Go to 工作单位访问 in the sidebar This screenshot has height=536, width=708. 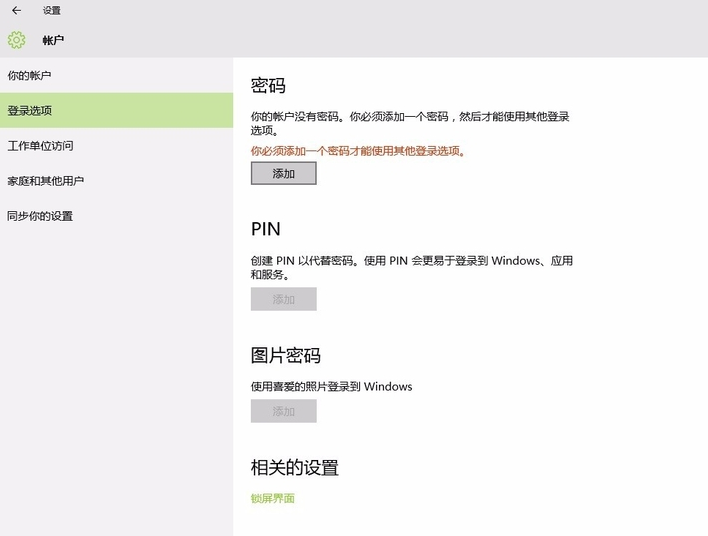pyautogui.click(x=40, y=146)
